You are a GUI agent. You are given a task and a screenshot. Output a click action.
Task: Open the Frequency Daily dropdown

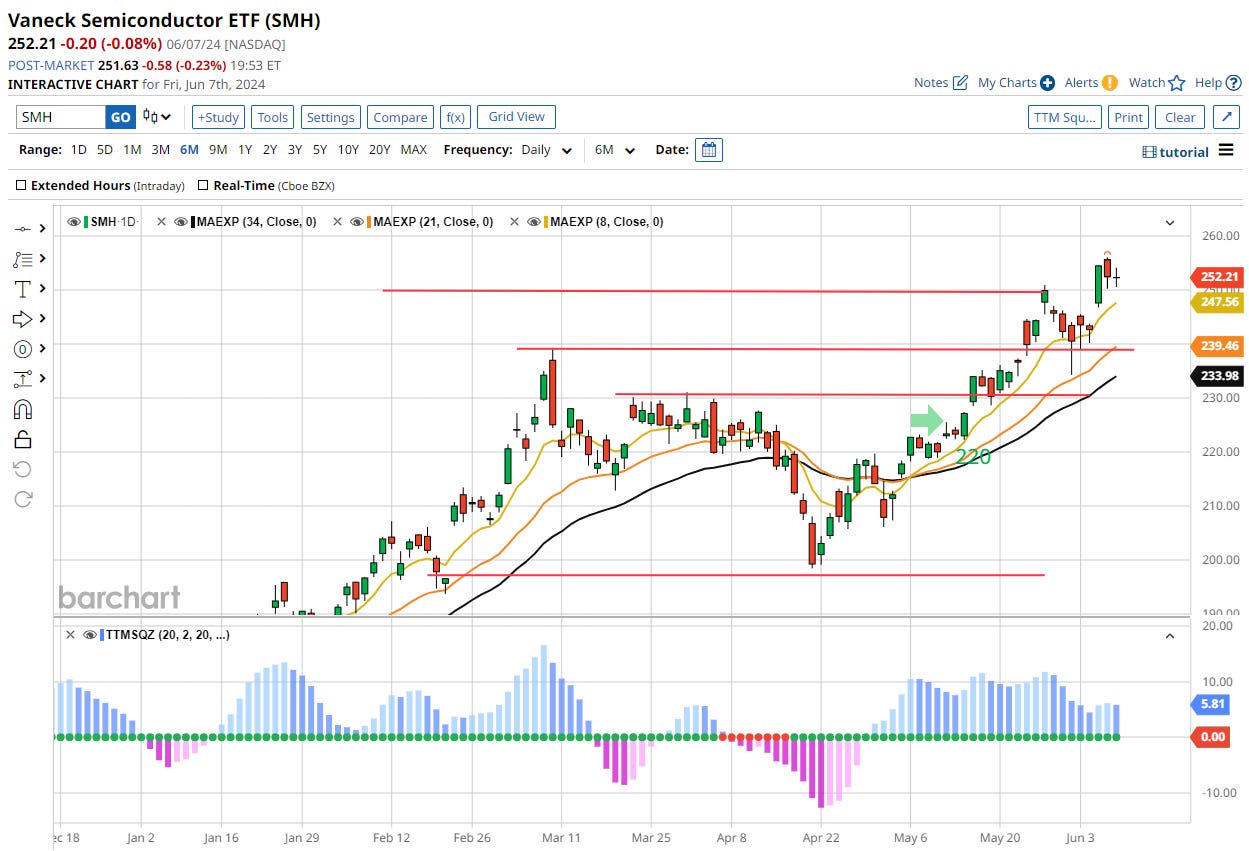pos(546,150)
